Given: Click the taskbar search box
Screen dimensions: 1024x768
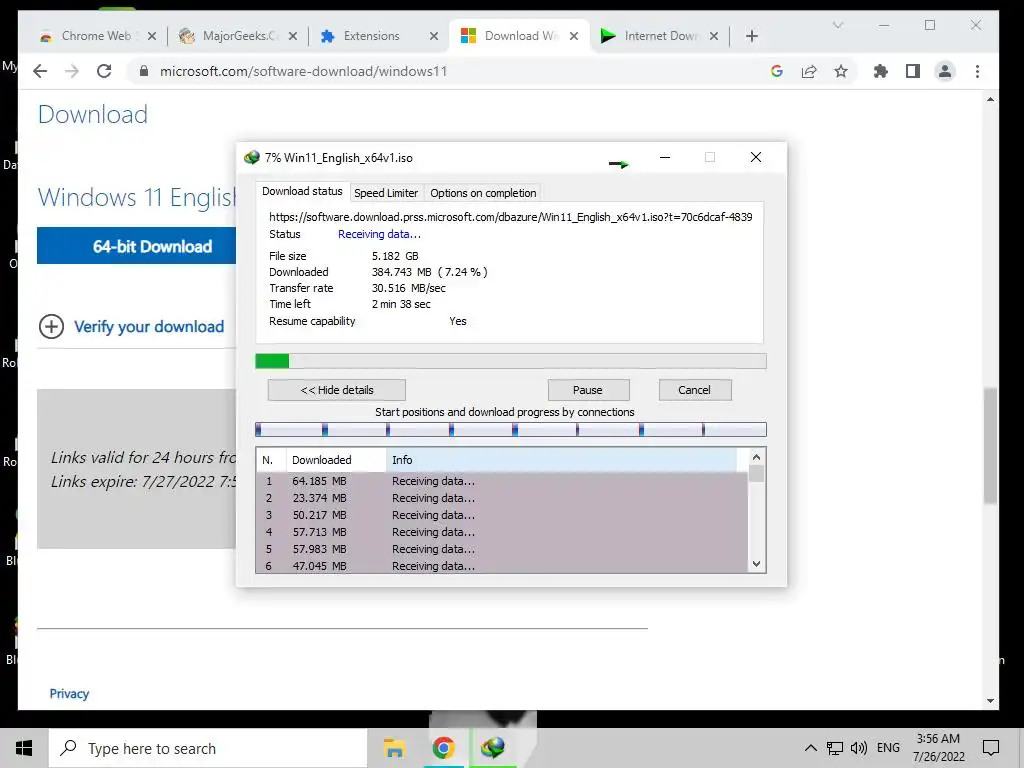Looking at the screenshot, I should coord(208,748).
